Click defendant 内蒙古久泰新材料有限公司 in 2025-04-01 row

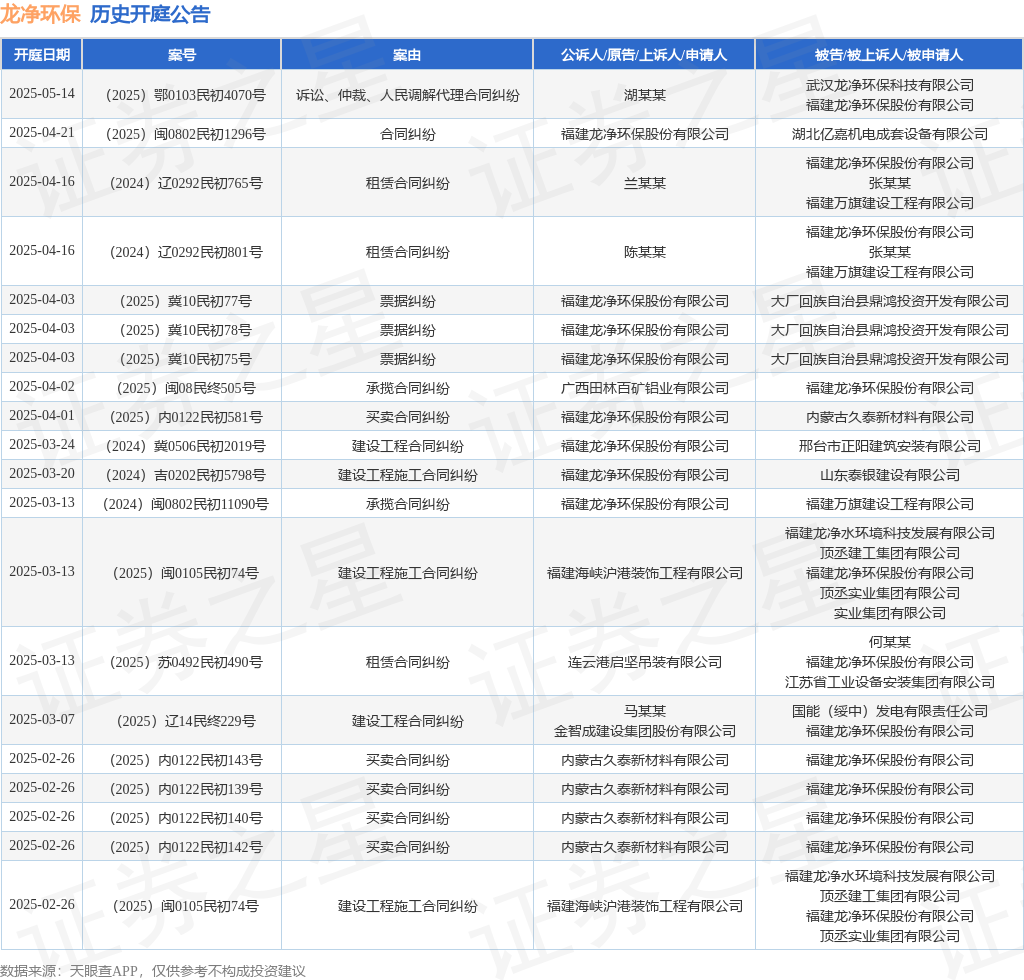point(889,417)
